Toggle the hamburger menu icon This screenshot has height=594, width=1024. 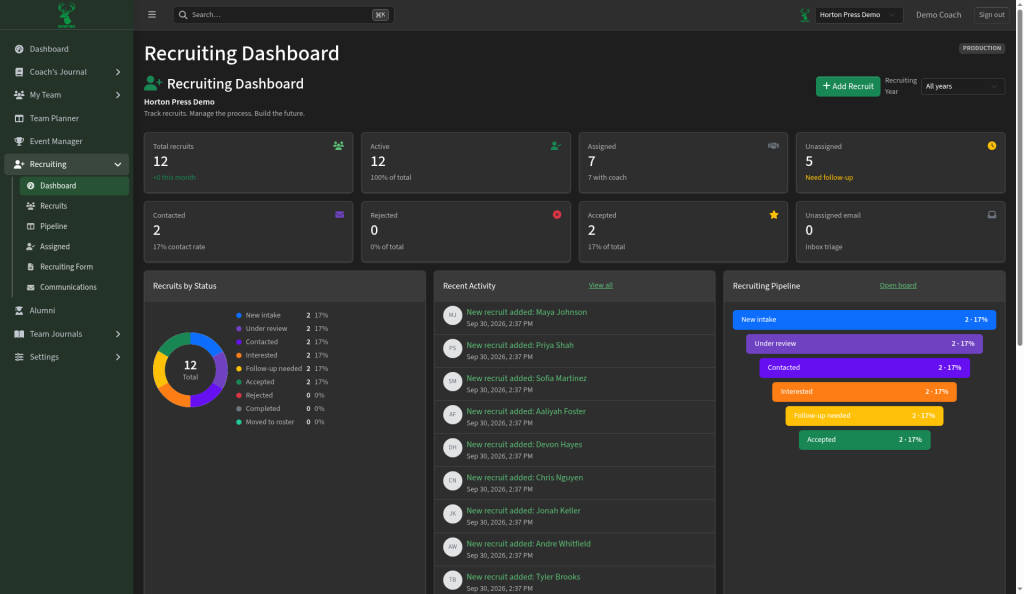click(x=152, y=14)
